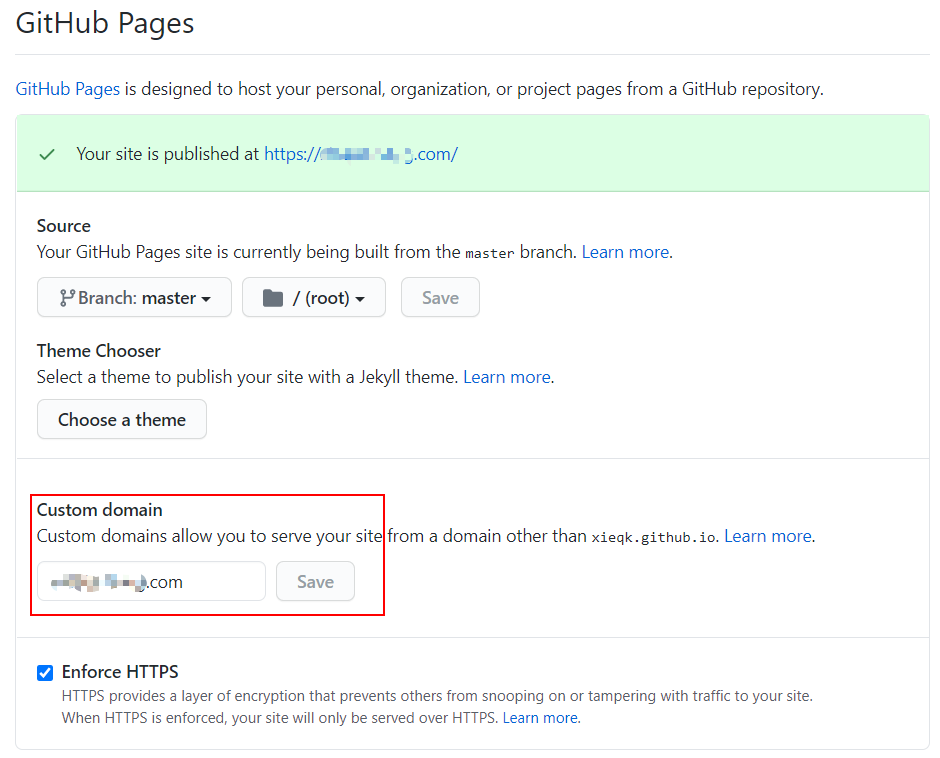Click the green published checkmark icon
The image size is (940, 758).
pos(47,155)
